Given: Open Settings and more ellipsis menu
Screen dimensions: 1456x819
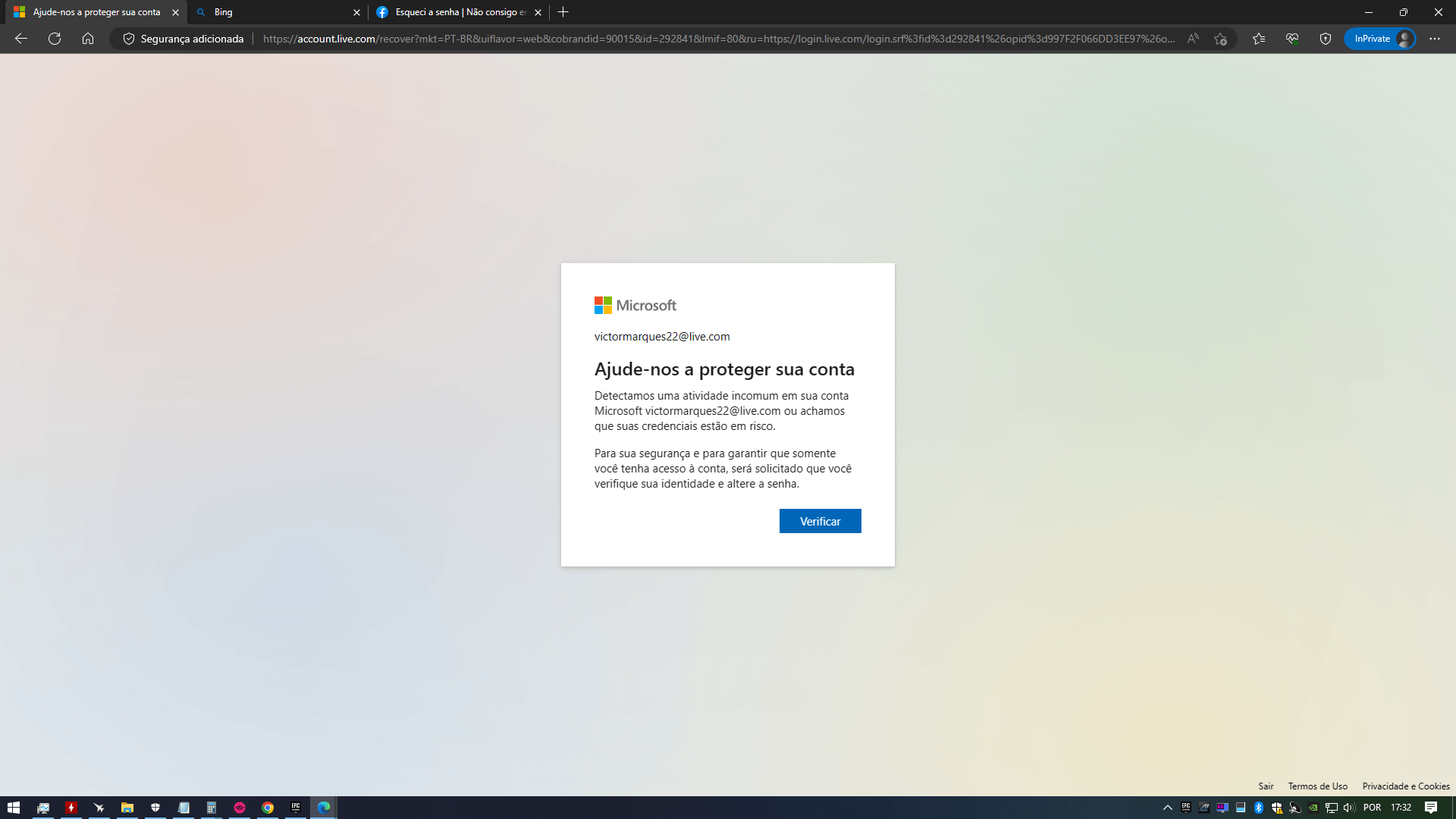Looking at the screenshot, I should click(1435, 39).
